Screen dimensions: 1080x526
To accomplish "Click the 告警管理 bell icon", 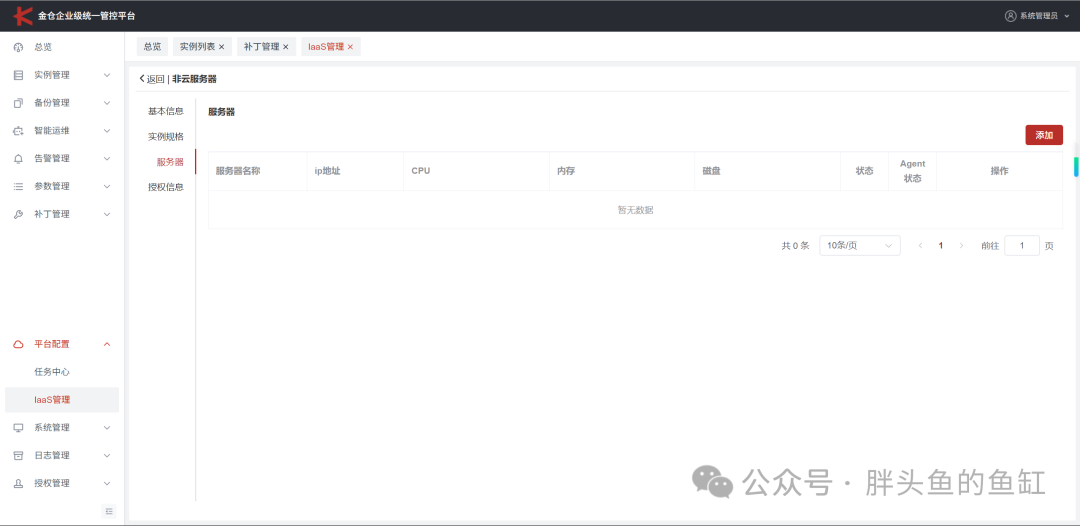I will [x=19, y=158].
